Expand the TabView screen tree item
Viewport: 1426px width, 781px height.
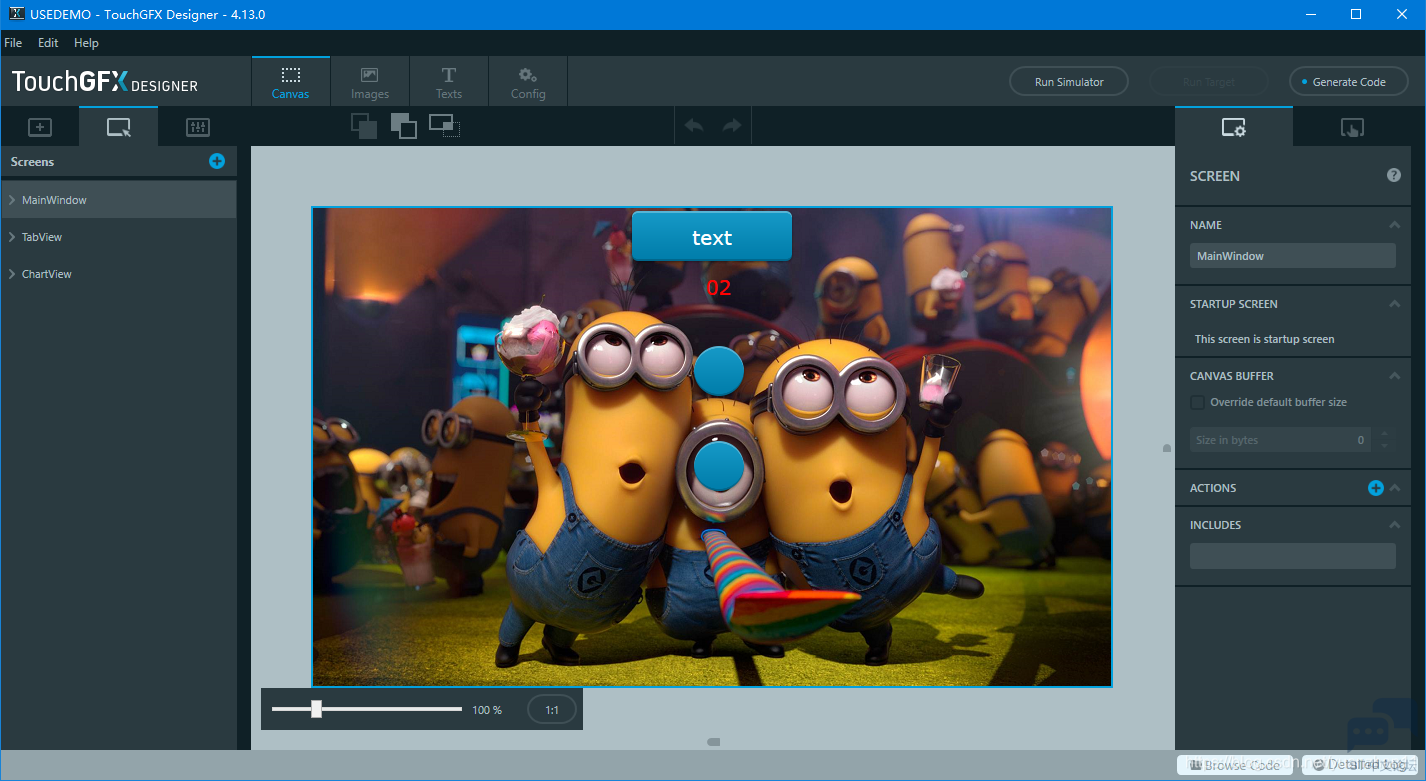pyautogui.click(x=12, y=237)
